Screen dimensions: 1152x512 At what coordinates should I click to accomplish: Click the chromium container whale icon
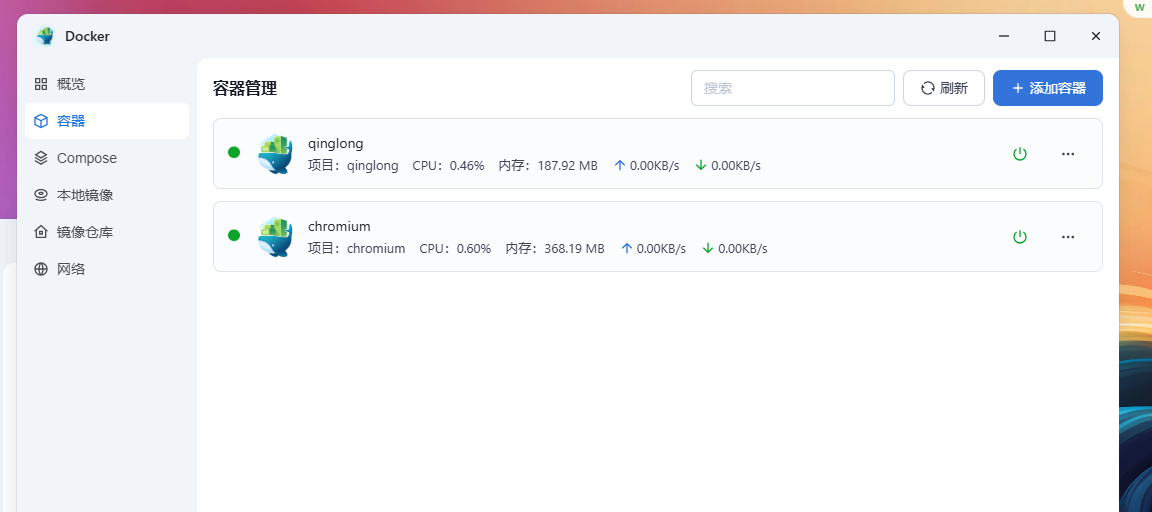point(276,237)
